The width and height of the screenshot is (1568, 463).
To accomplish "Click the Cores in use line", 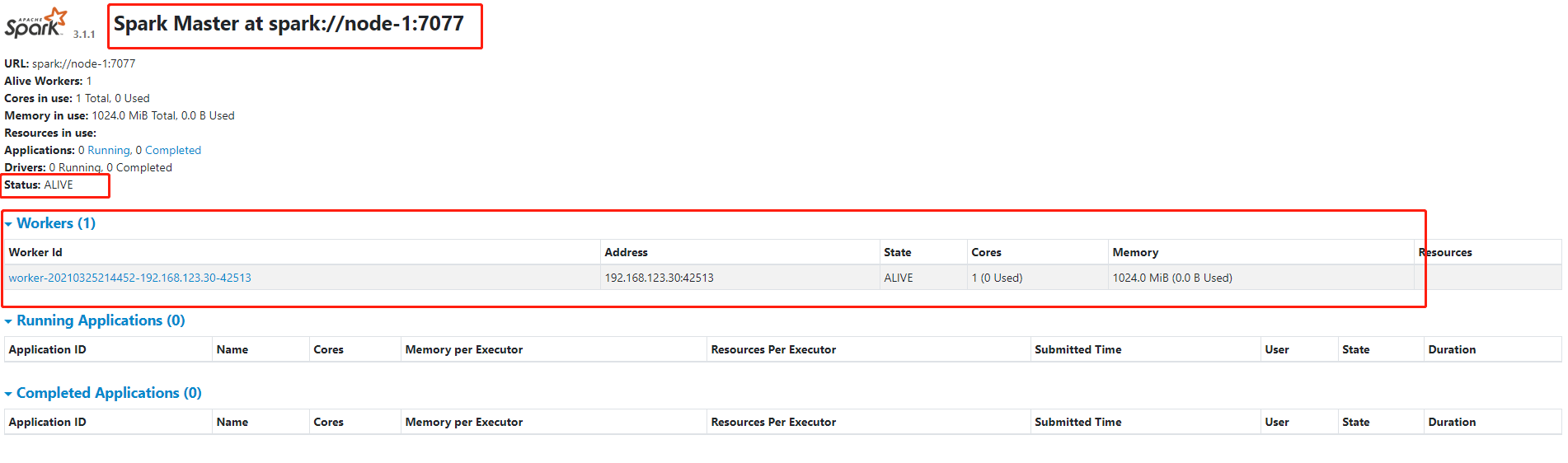I will pos(77,98).
